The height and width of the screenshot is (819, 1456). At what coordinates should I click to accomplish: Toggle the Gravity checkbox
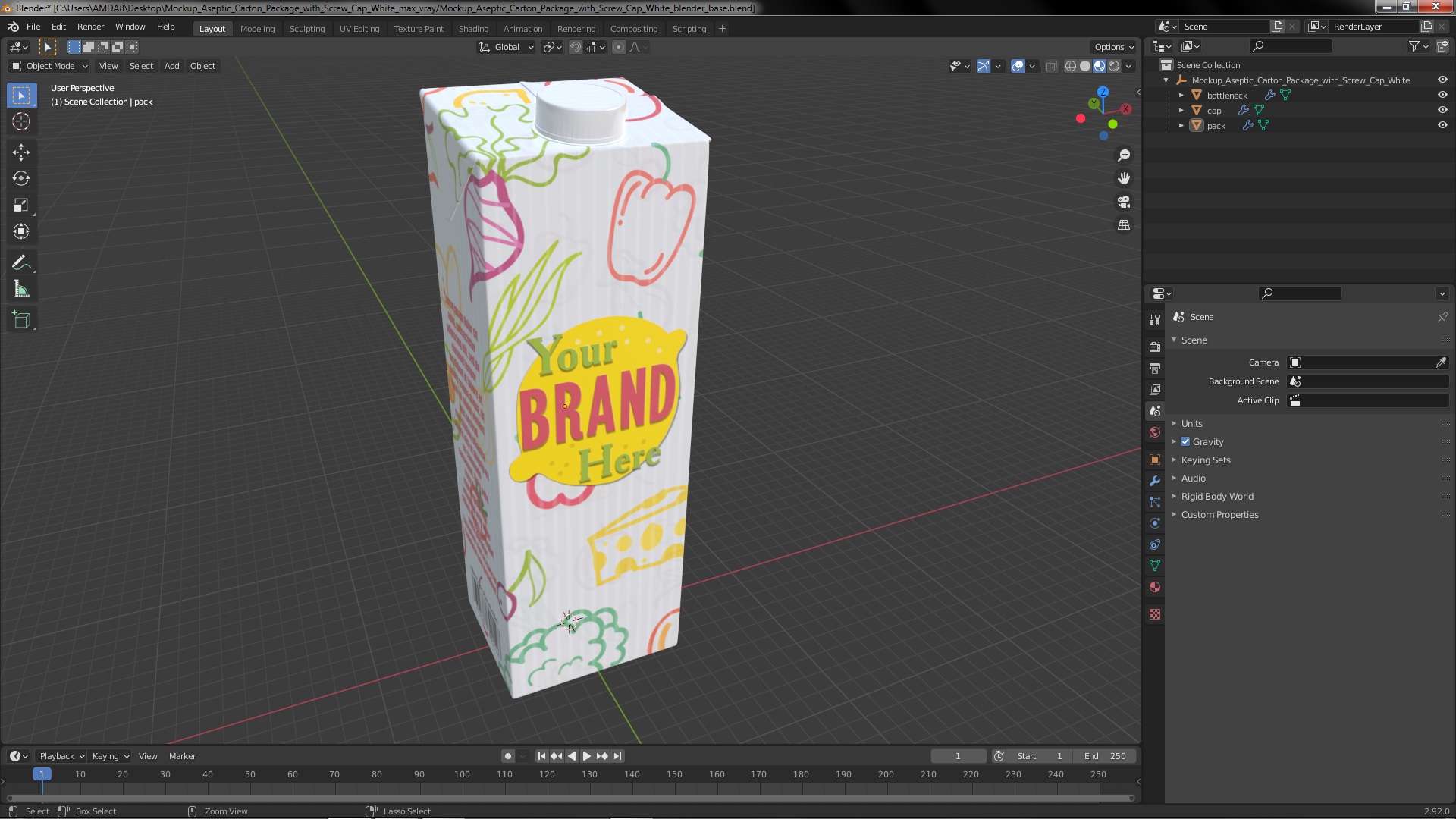(x=1185, y=441)
